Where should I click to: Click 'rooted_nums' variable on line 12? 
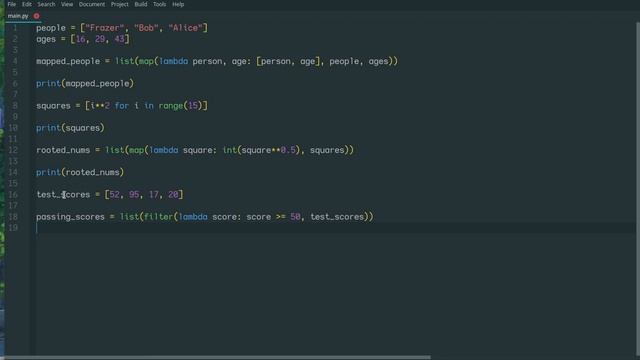(x=63, y=150)
